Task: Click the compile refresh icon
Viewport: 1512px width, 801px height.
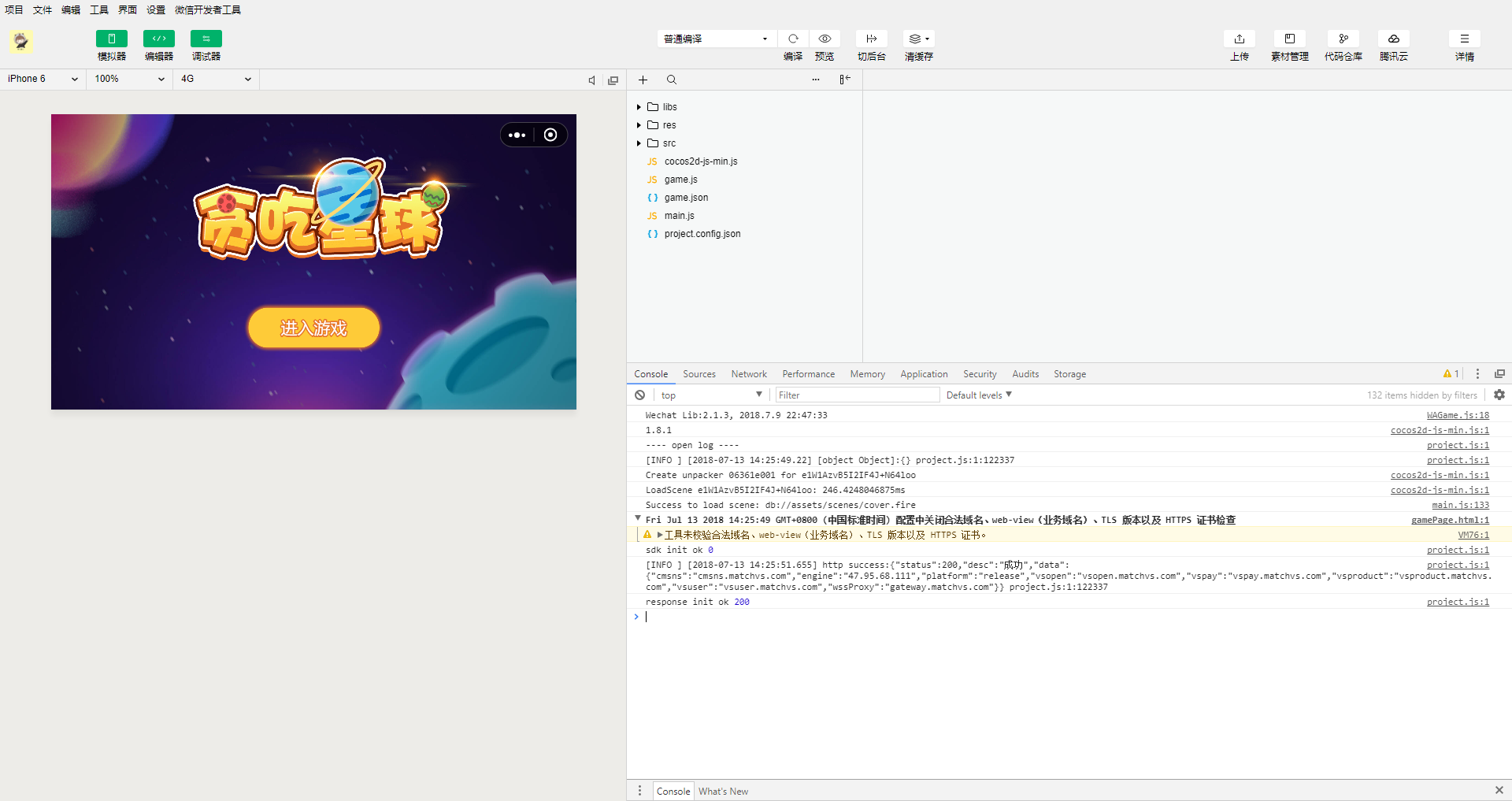Action: [793, 39]
